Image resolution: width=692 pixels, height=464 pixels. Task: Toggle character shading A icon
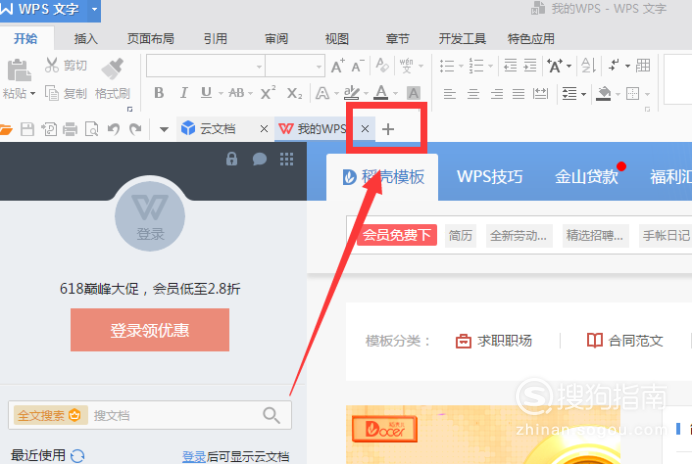tap(413, 93)
